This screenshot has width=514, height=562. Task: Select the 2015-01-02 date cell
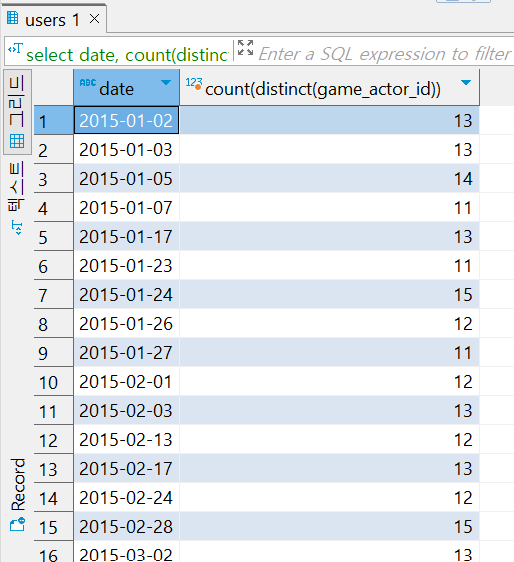pyautogui.click(x=127, y=120)
